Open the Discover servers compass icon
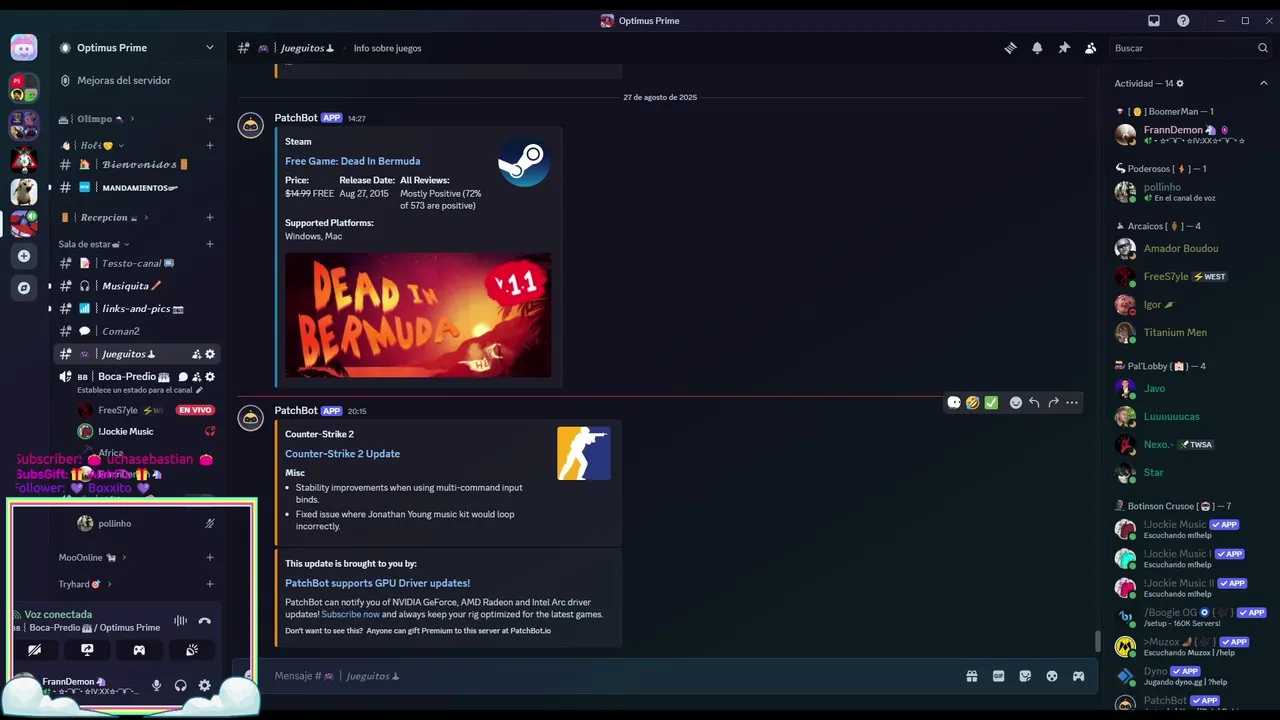Viewport: 1280px width, 720px height. coord(24,288)
